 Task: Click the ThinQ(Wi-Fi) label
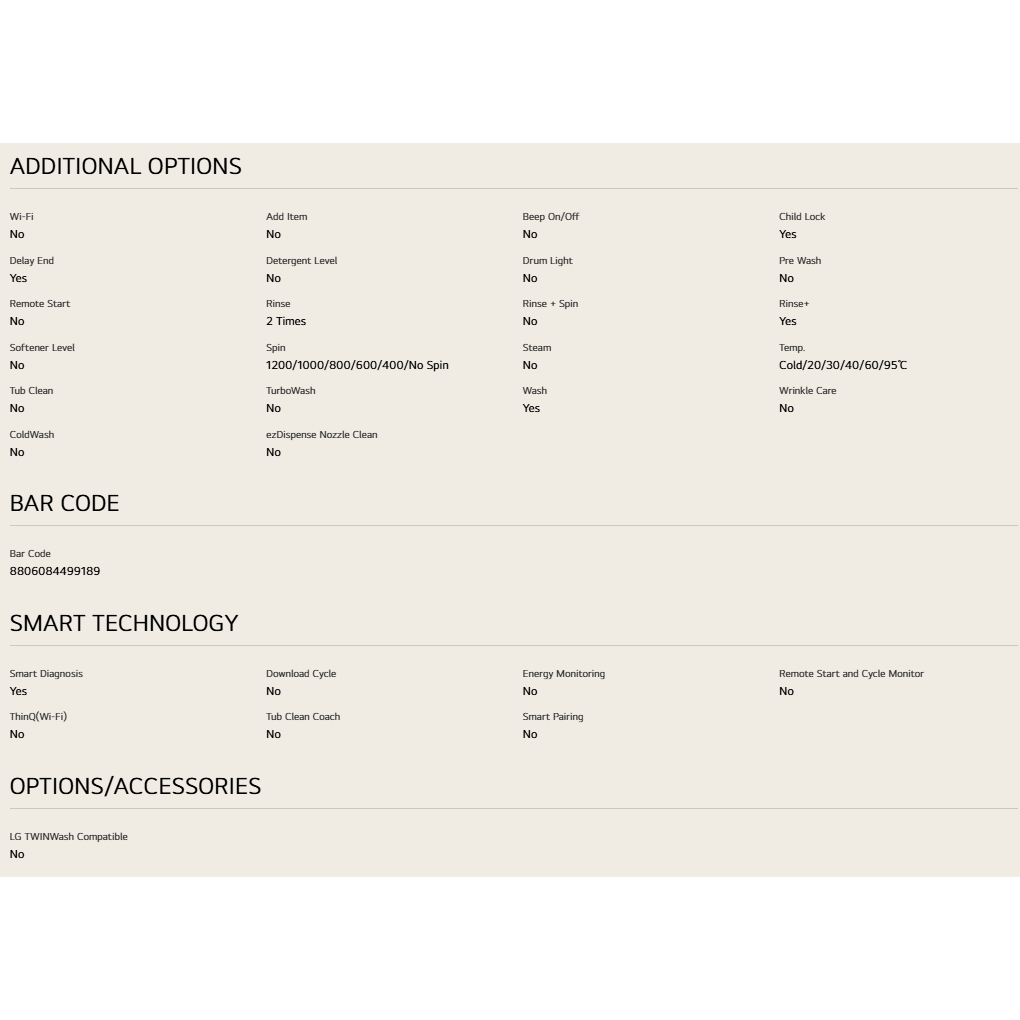pyautogui.click(x=38, y=717)
